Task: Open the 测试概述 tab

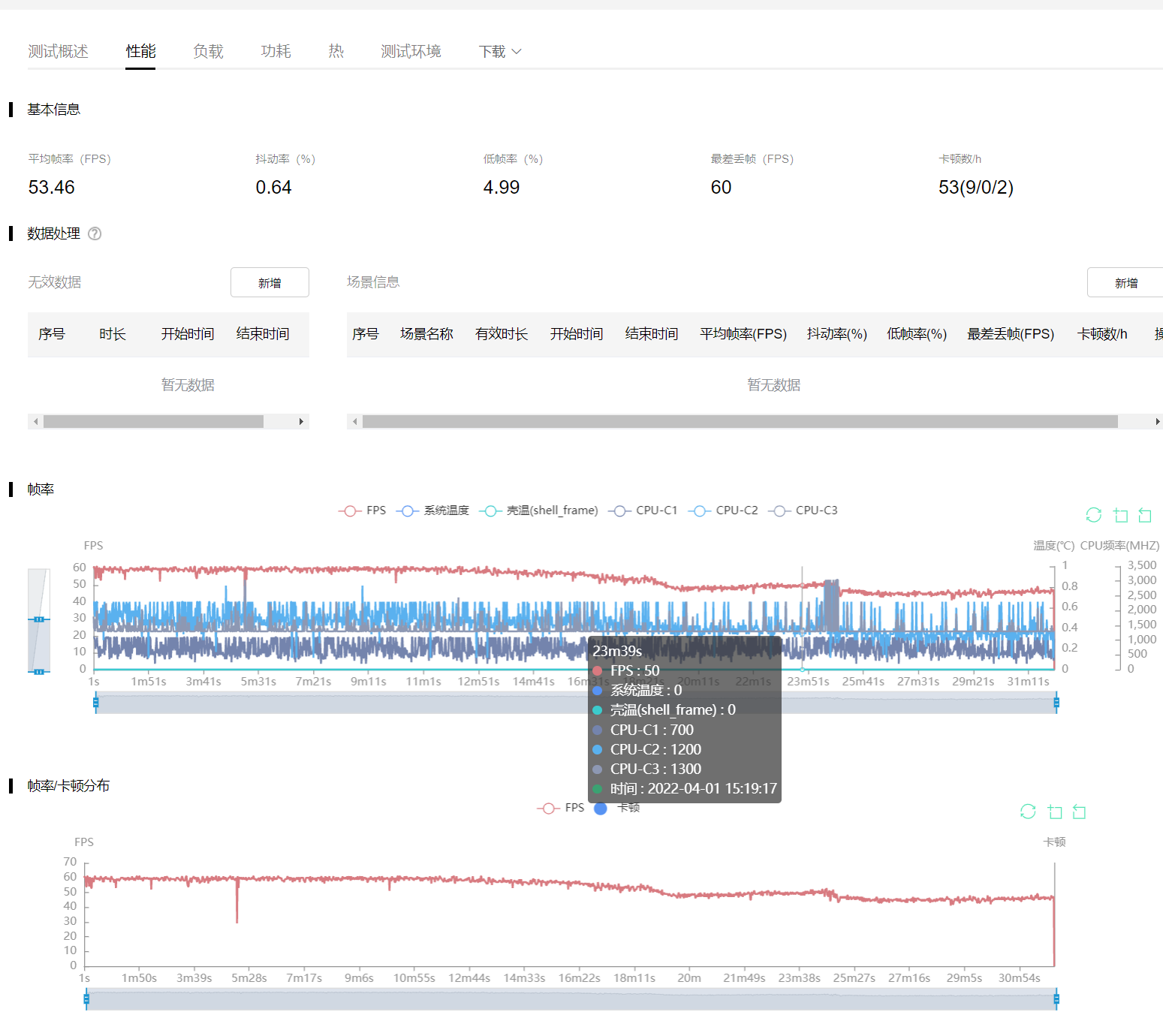Action: click(58, 51)
